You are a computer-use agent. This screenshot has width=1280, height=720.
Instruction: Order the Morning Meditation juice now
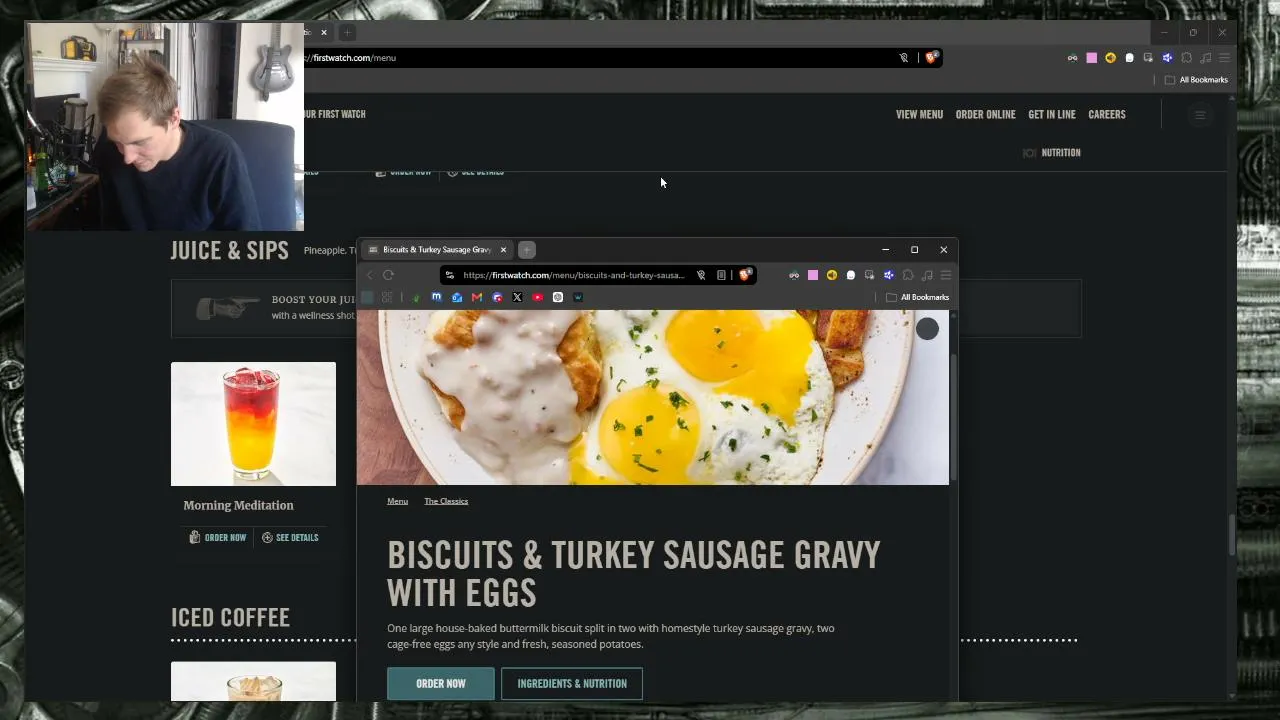218,538
